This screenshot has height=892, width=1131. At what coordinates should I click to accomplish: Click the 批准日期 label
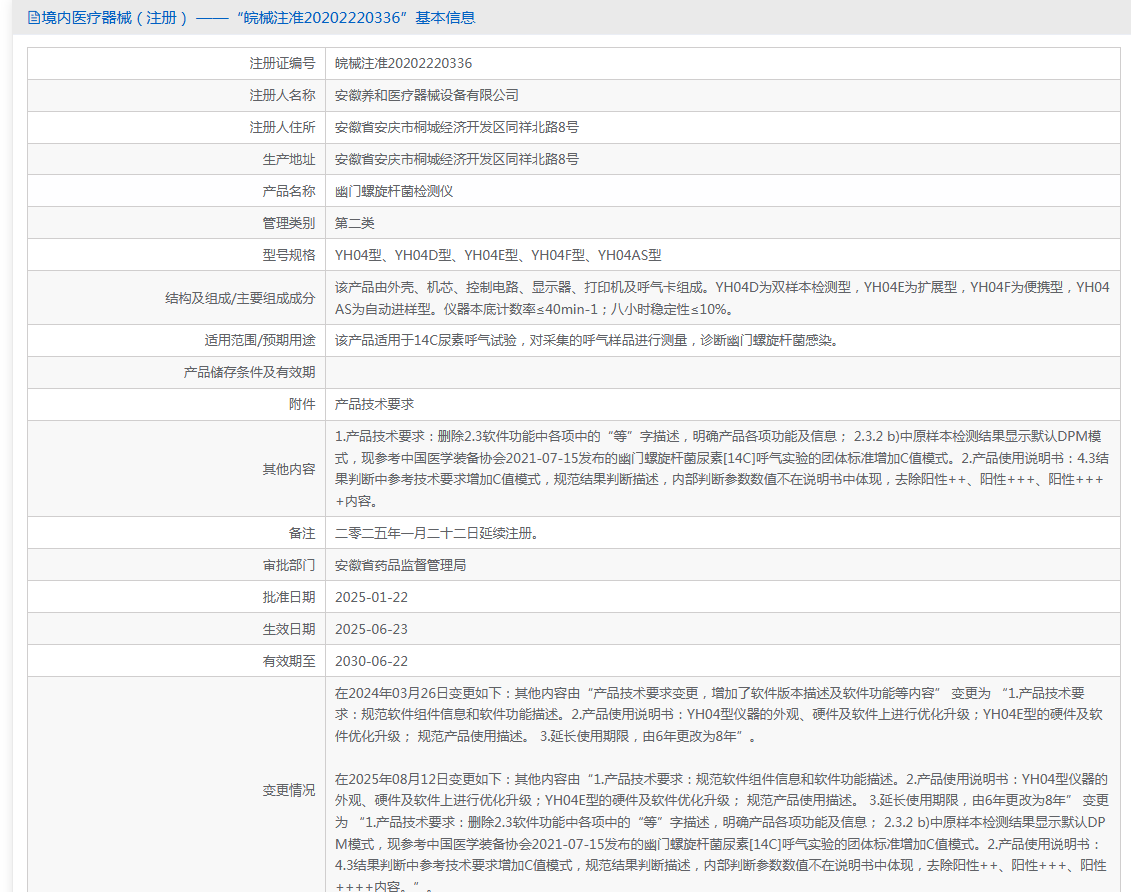coord(289,597)
